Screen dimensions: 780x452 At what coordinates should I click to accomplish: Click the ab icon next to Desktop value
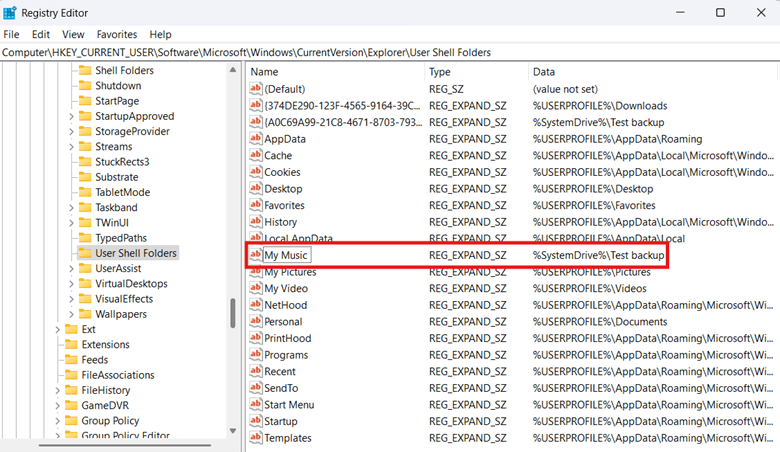(255, 189)
